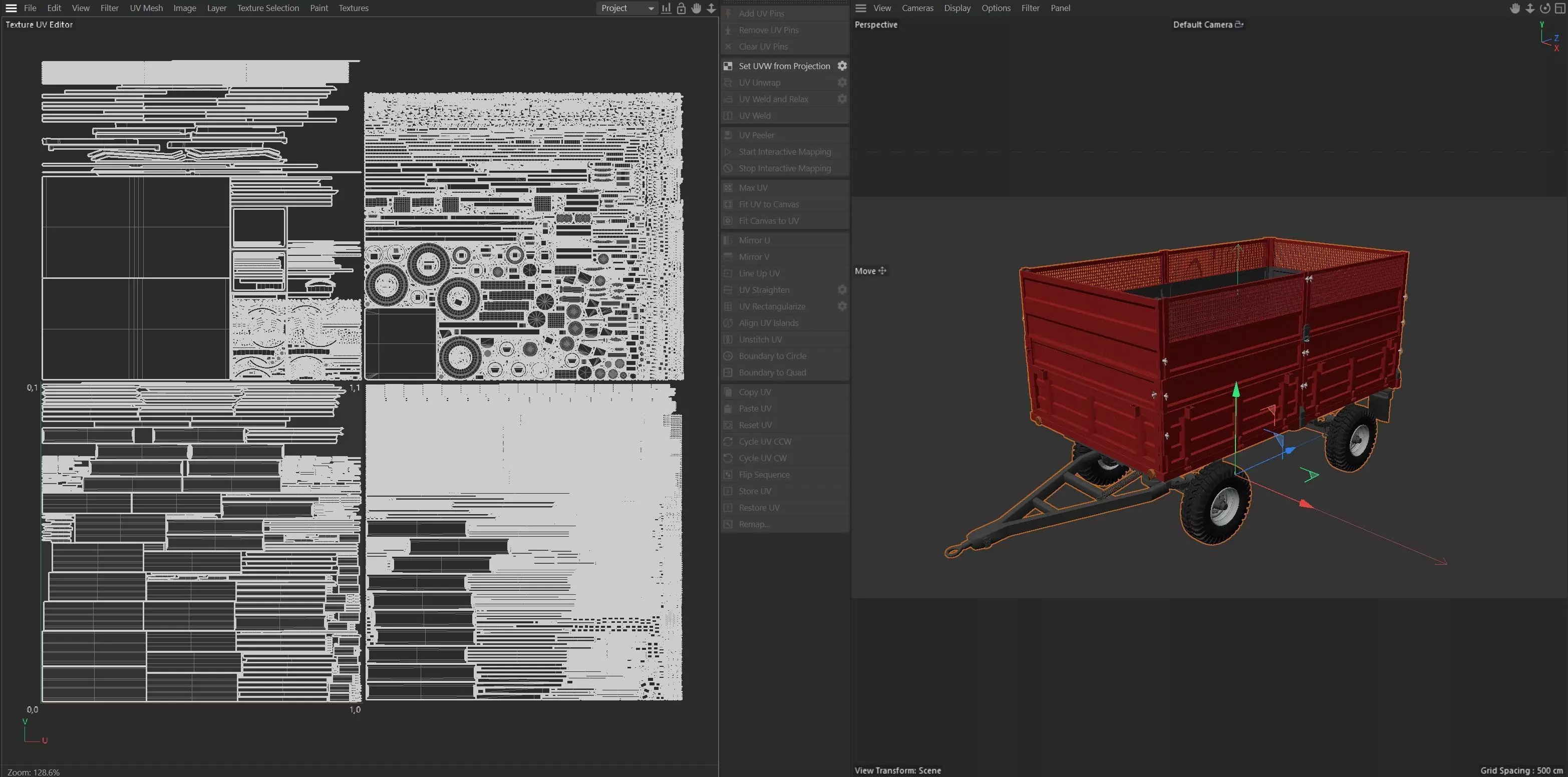Image resolution: width=1568 pixels, height=777 pixels.
Task: Click the Mirror V command
Action: (785, 257)
